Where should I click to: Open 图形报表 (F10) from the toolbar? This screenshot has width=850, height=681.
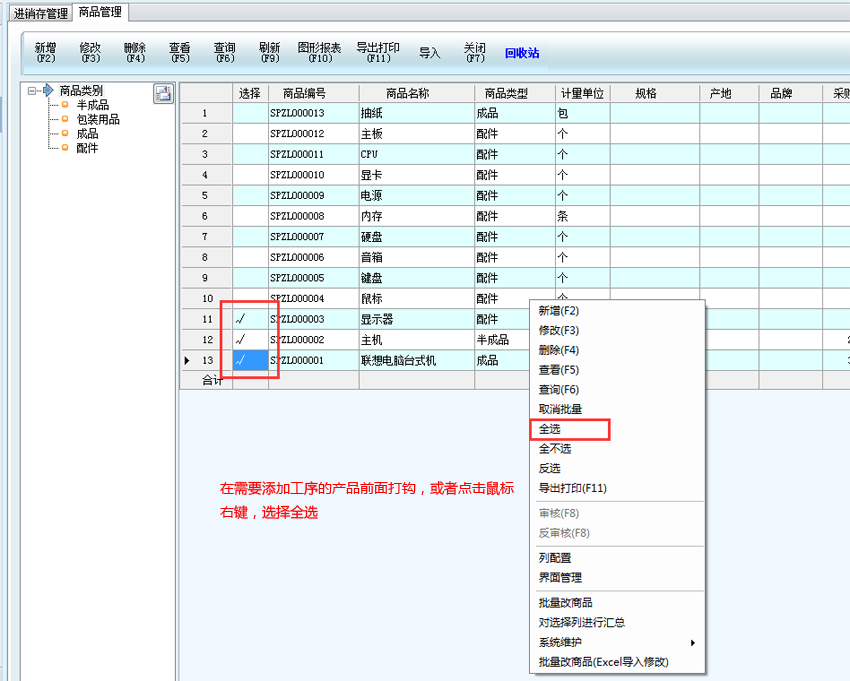pyautogui.click(x=319, y=52)
